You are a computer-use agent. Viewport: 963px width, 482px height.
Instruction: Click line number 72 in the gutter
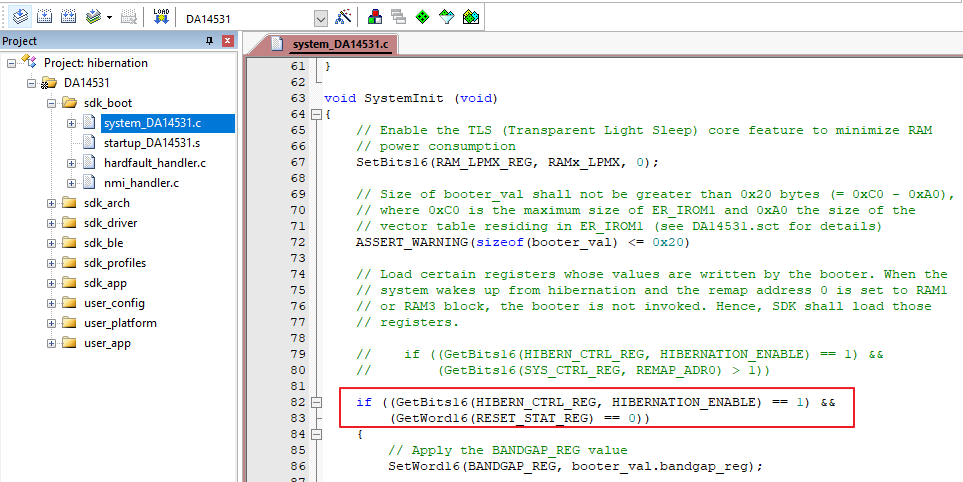coord(297,243)
